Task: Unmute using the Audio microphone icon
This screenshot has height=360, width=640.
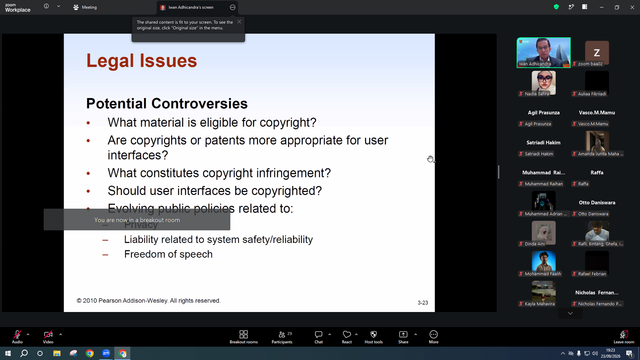Action: pos(17,335)
